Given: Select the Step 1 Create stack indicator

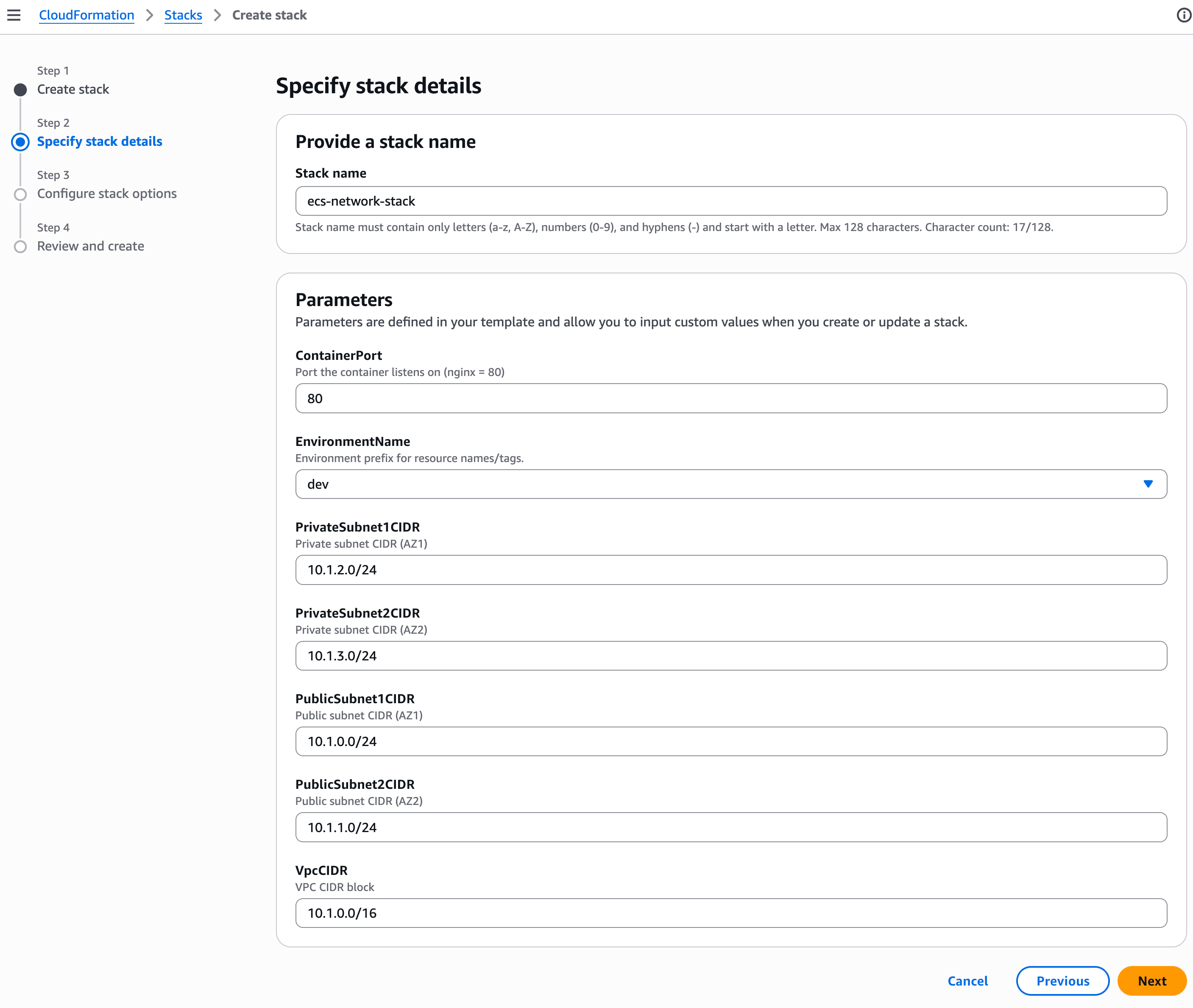Looking at the screenshot, I should click(21, 90).
